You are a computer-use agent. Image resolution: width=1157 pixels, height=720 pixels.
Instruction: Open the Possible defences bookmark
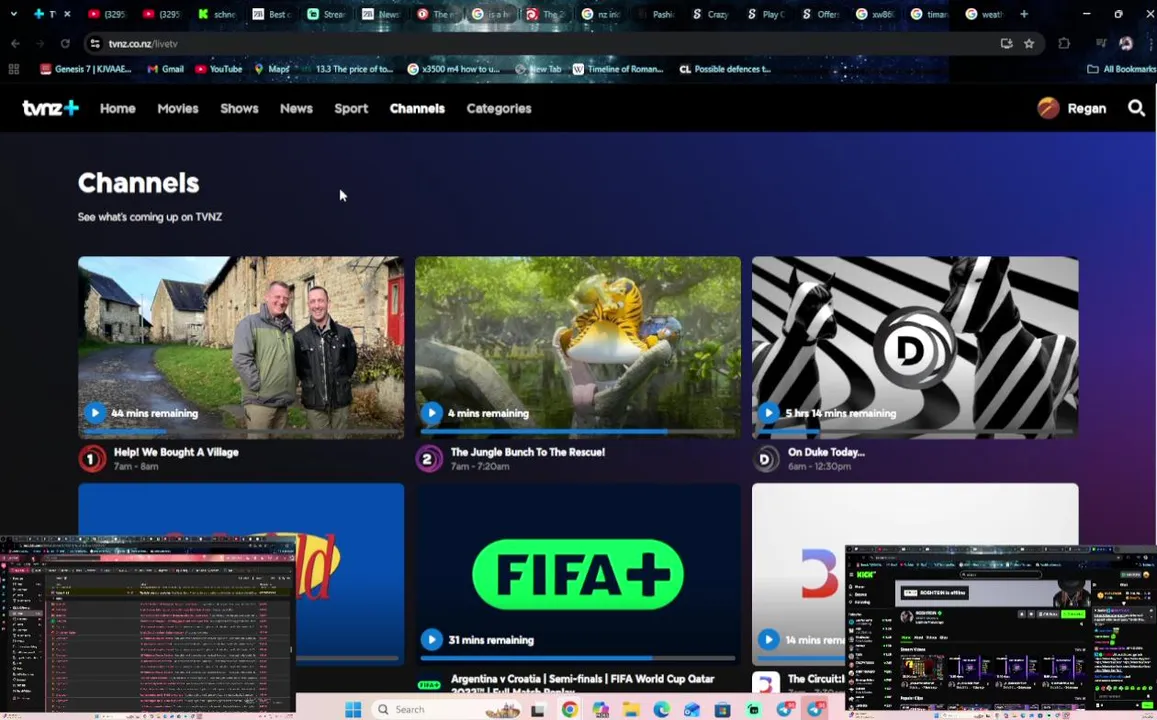725,69
